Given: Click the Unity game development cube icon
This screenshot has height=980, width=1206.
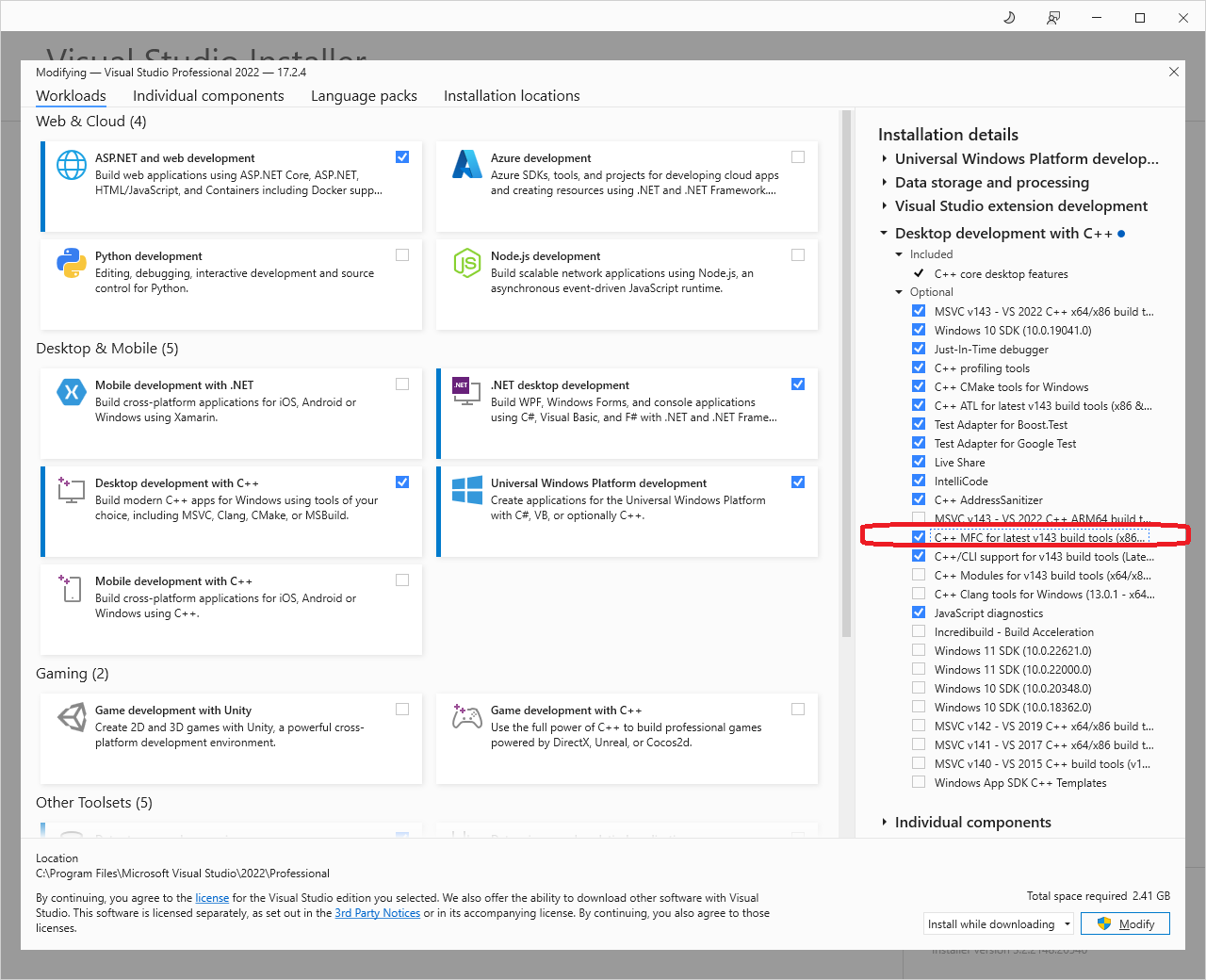Looking at the screenshot, I should point(72,717).
